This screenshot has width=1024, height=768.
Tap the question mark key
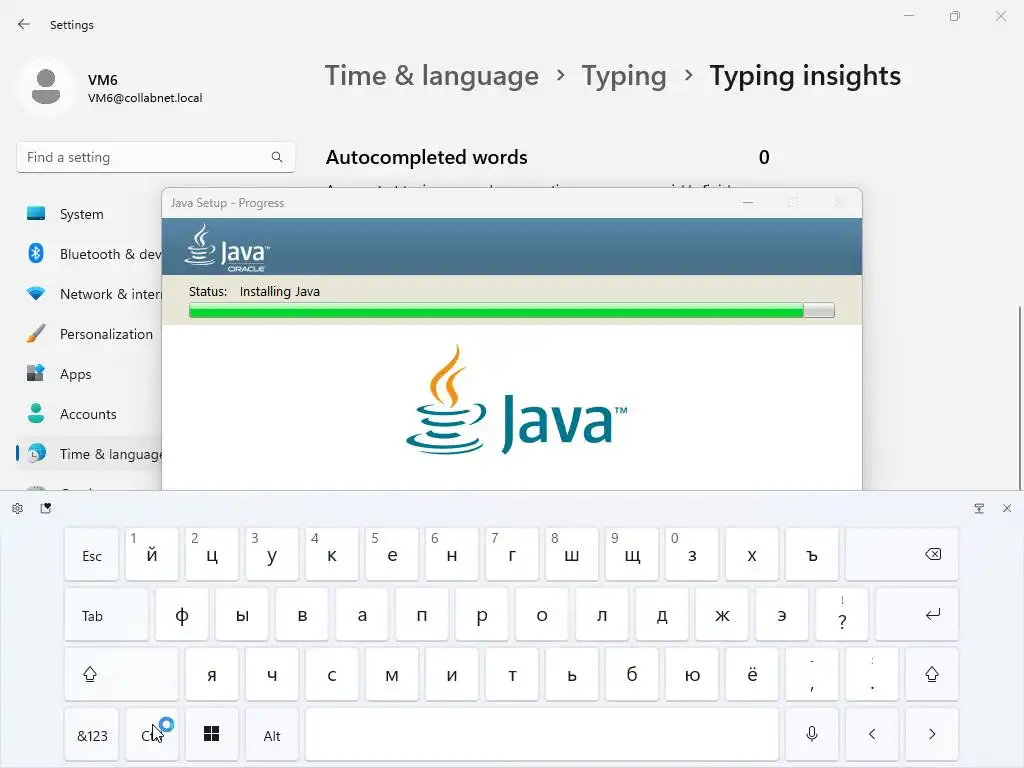842,615
